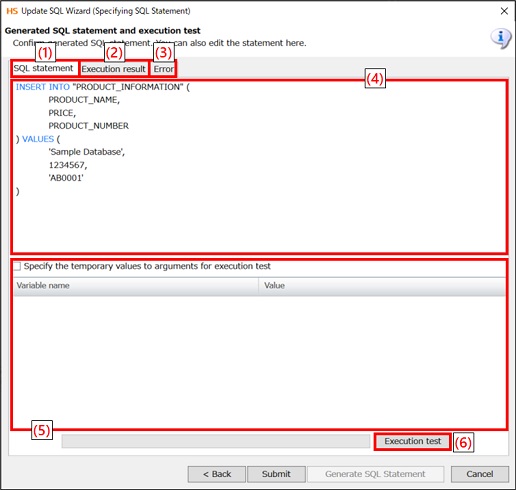Screen dimensions: 516x490
Task: Click the Variable name column header
Action: click(x=136, y=286)
